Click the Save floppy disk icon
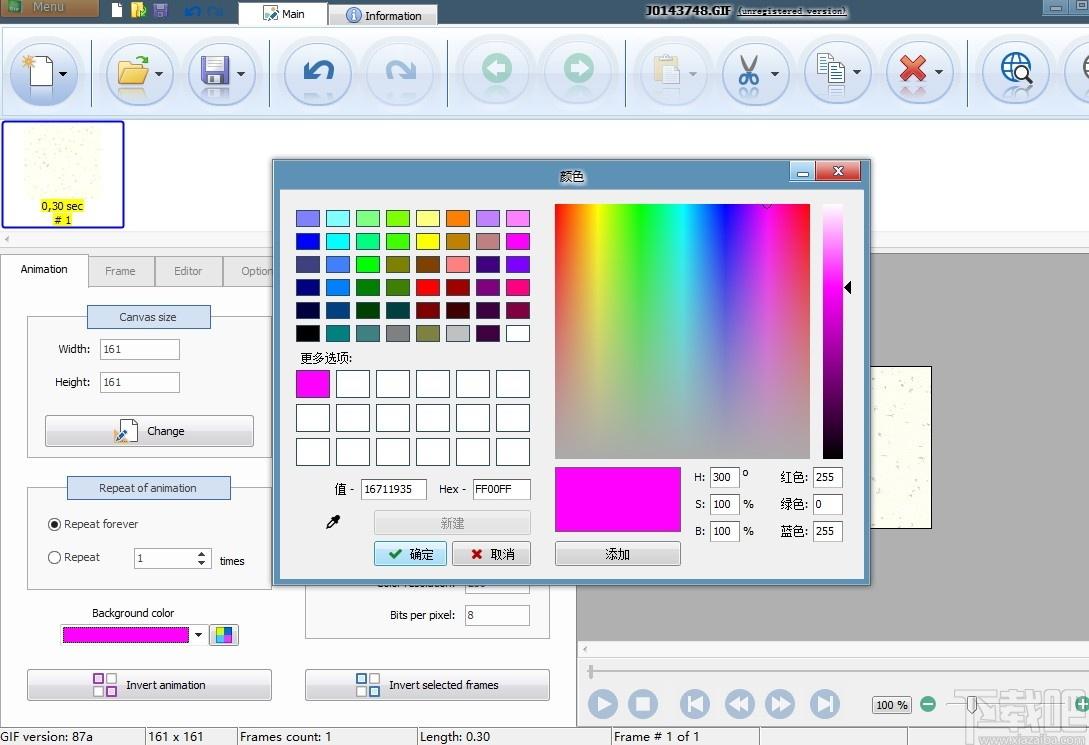This screenshot has height=745, width=1089. pos(215,72)
